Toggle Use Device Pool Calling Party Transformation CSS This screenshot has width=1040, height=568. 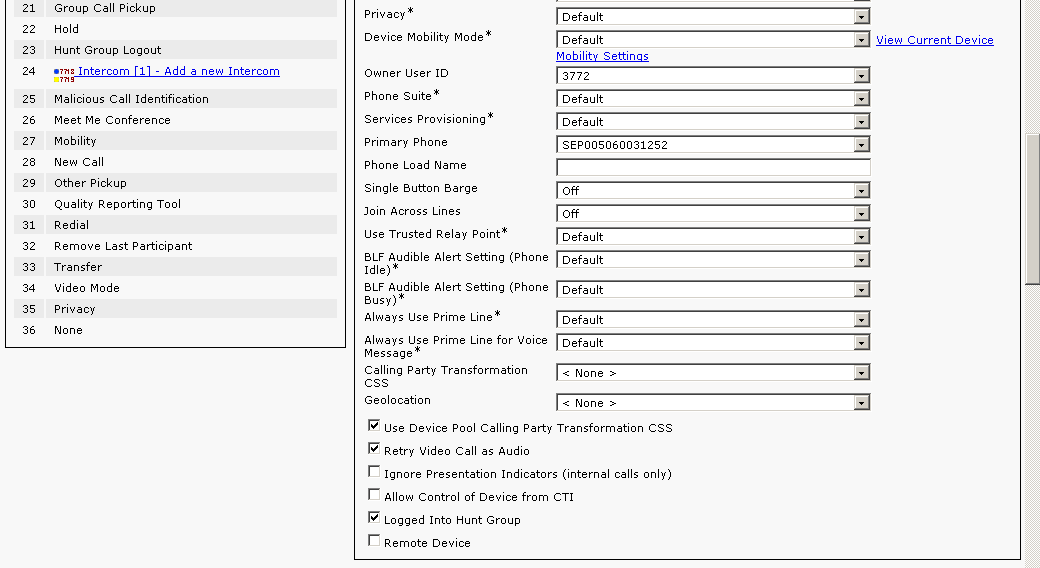tap(374, 427)
